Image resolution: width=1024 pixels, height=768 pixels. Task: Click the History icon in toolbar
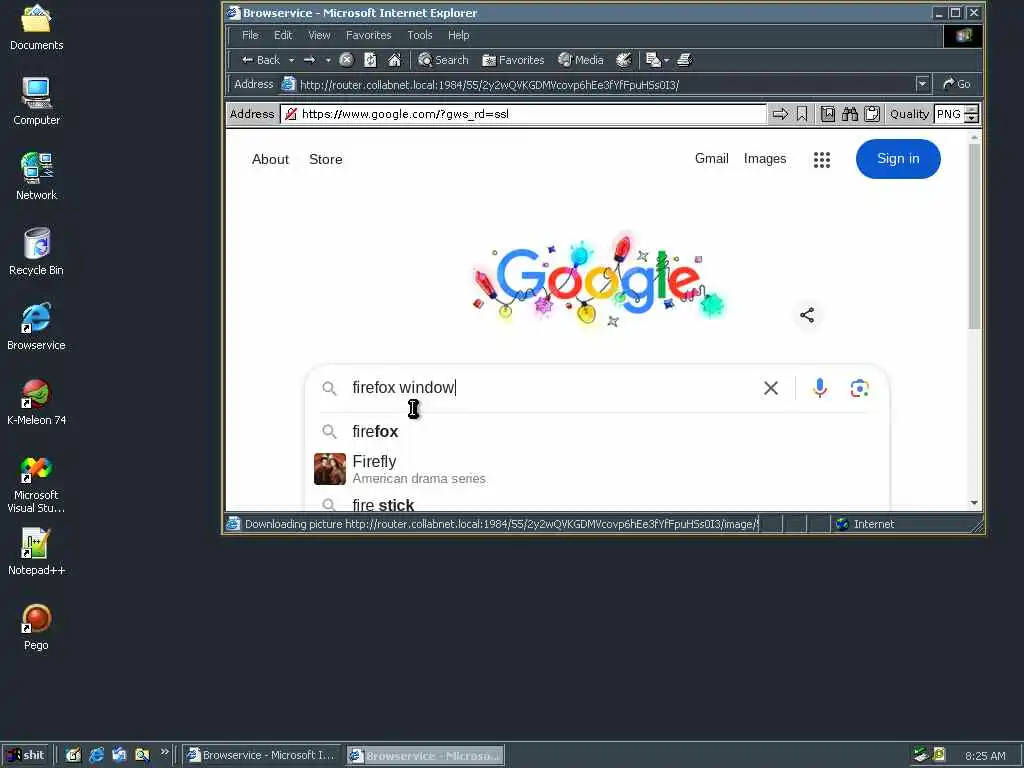[x=624, y=60]
